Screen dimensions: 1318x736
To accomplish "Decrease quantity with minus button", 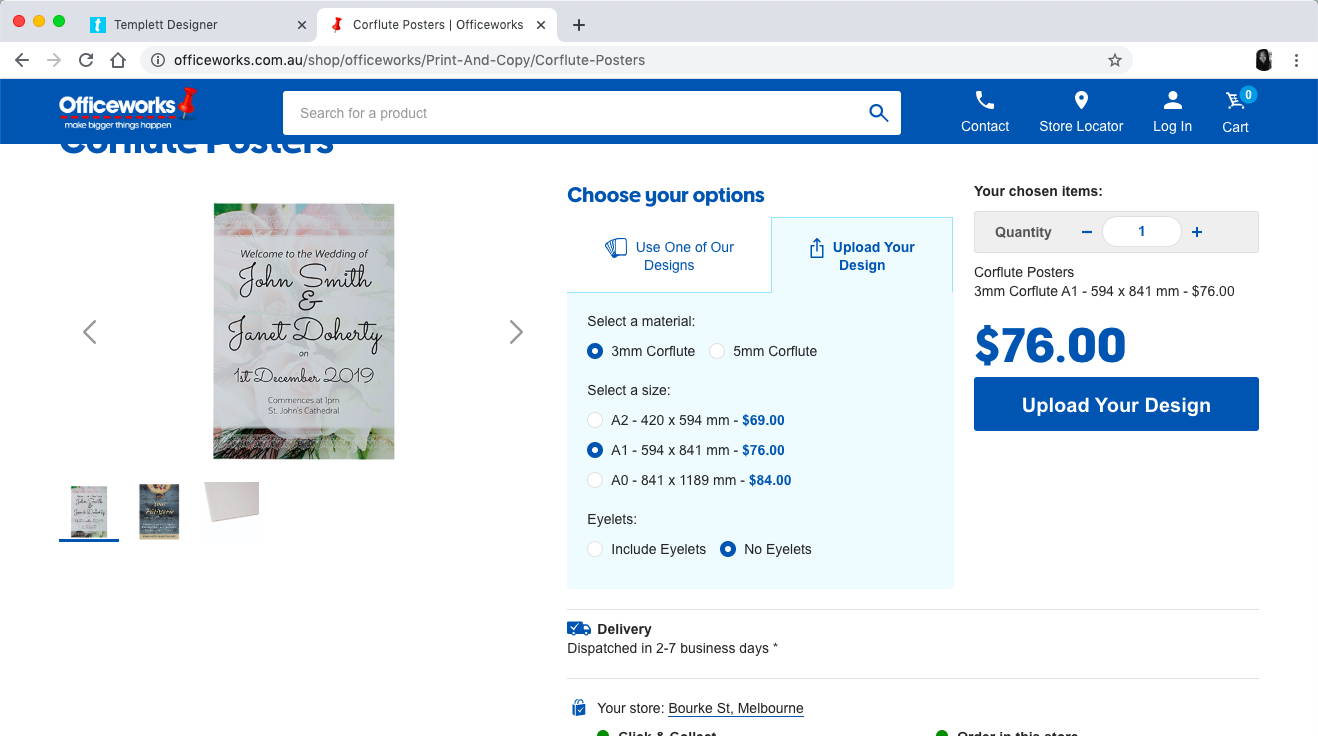I will pyautogui.click(x=1087, y=232).
